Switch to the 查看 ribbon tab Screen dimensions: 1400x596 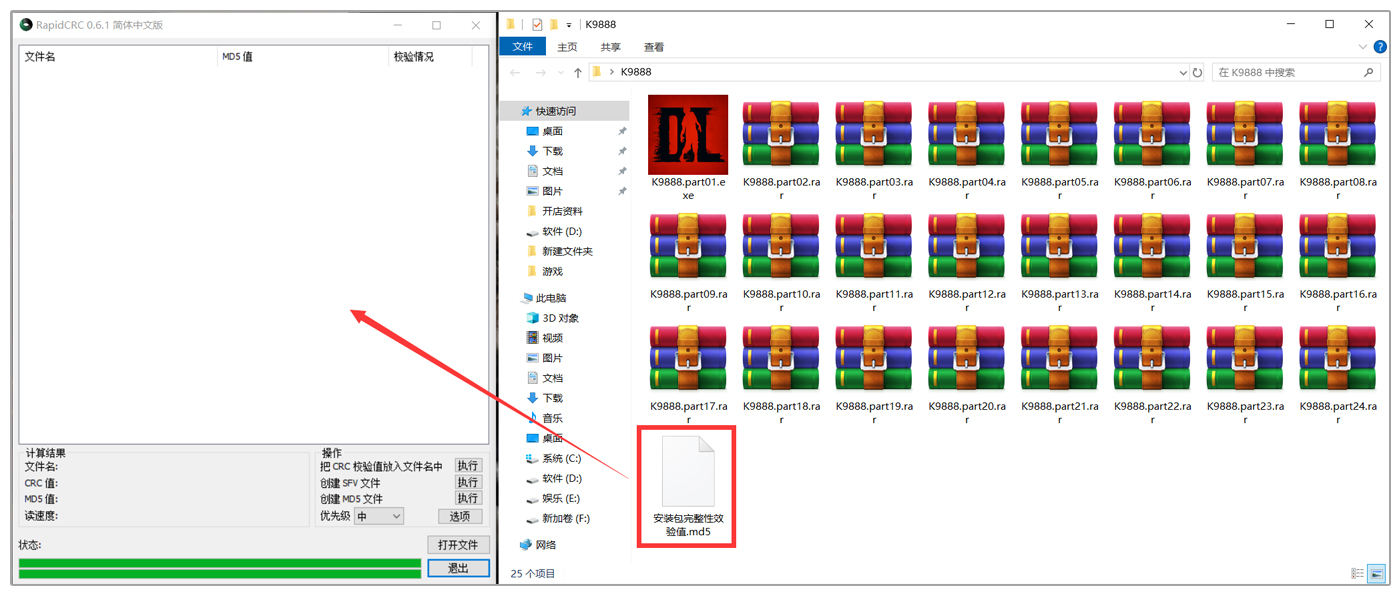tap(654, 47)
